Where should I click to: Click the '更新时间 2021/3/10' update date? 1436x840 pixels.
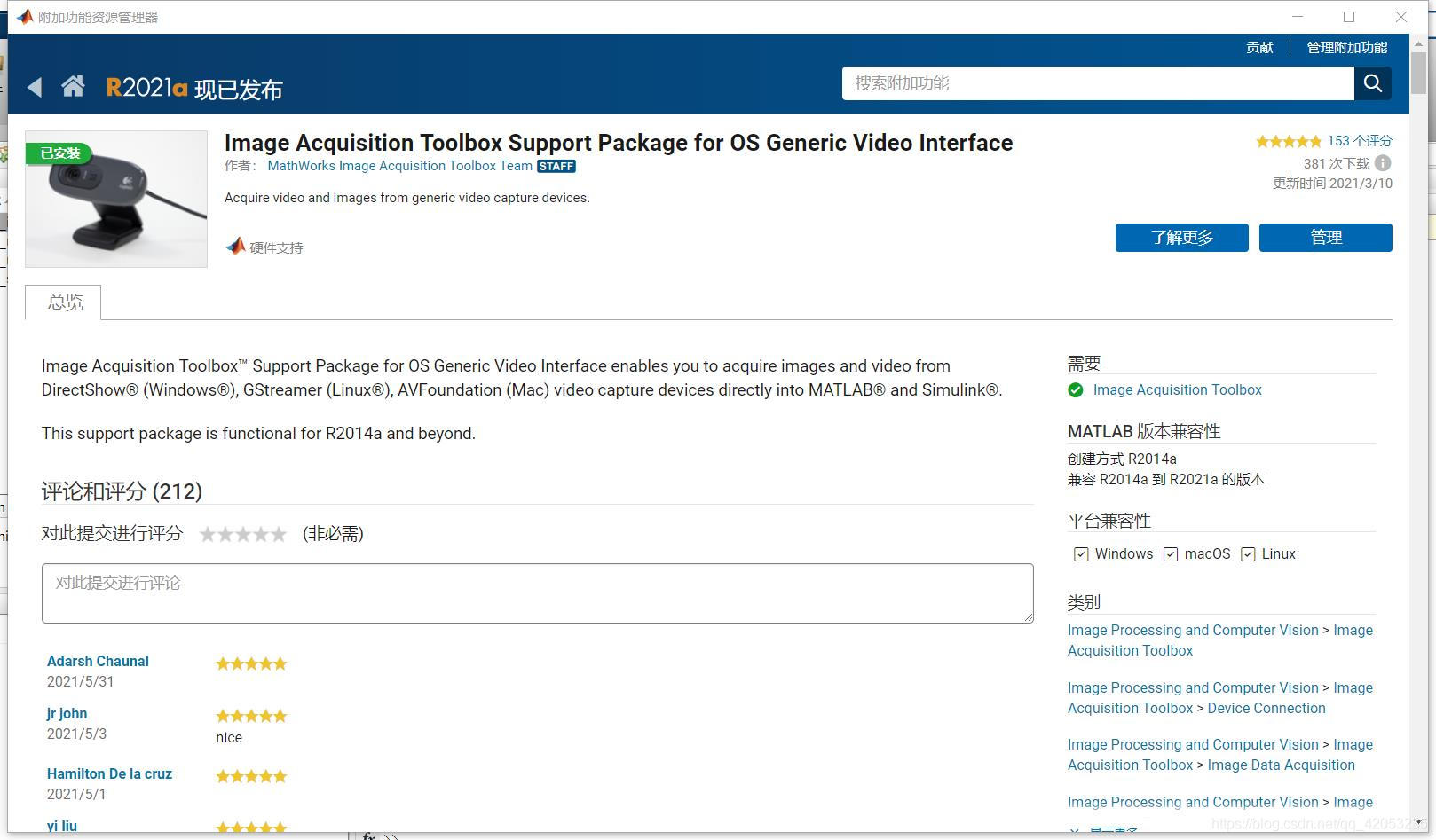point(1332,184)
